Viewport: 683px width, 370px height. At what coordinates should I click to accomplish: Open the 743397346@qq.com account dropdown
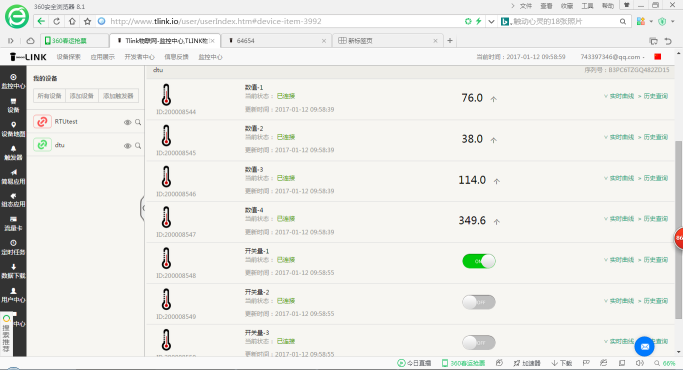coord(612,57)
